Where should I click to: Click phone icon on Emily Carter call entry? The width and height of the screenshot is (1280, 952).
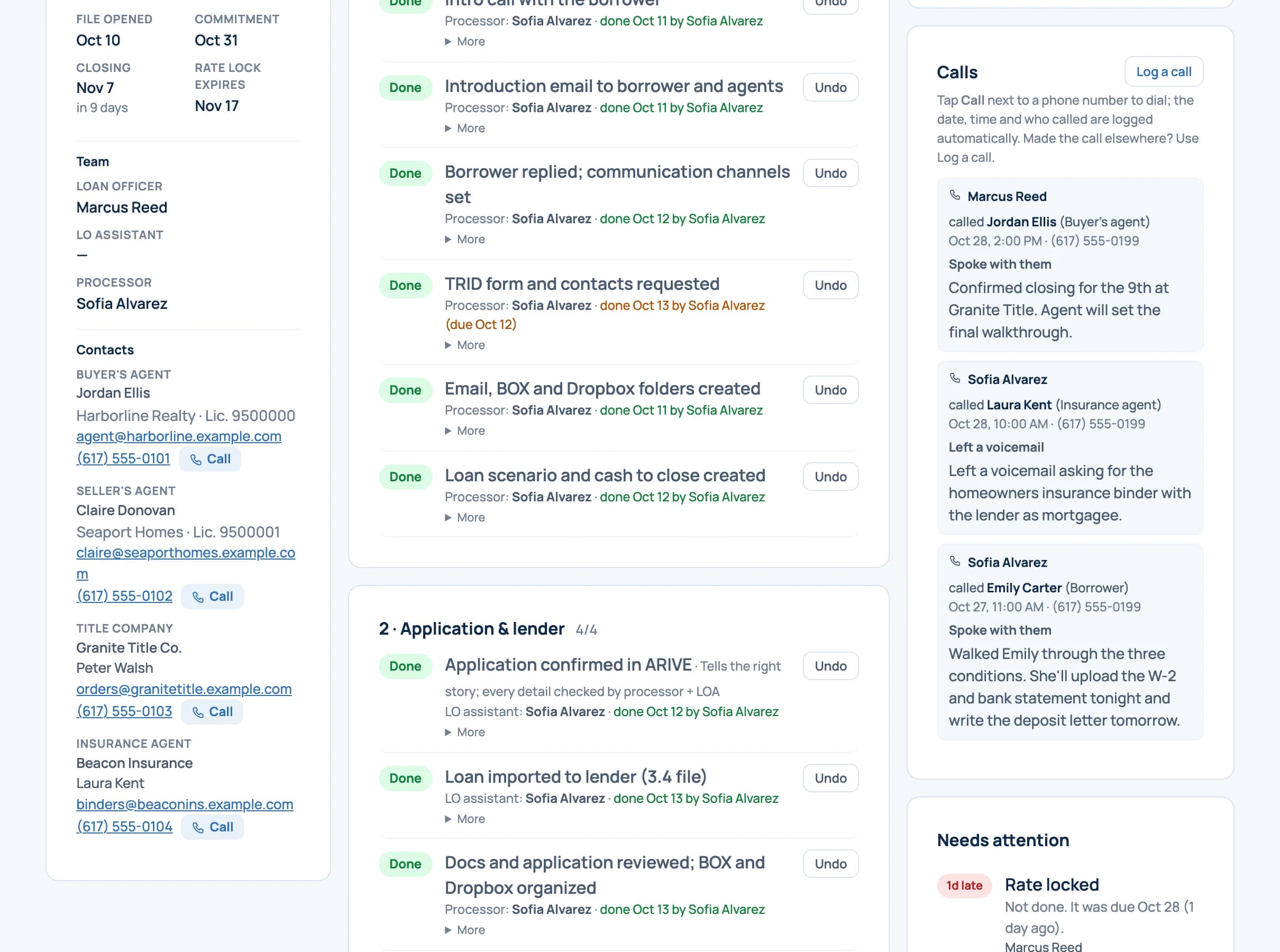click(x=955, y=561)
